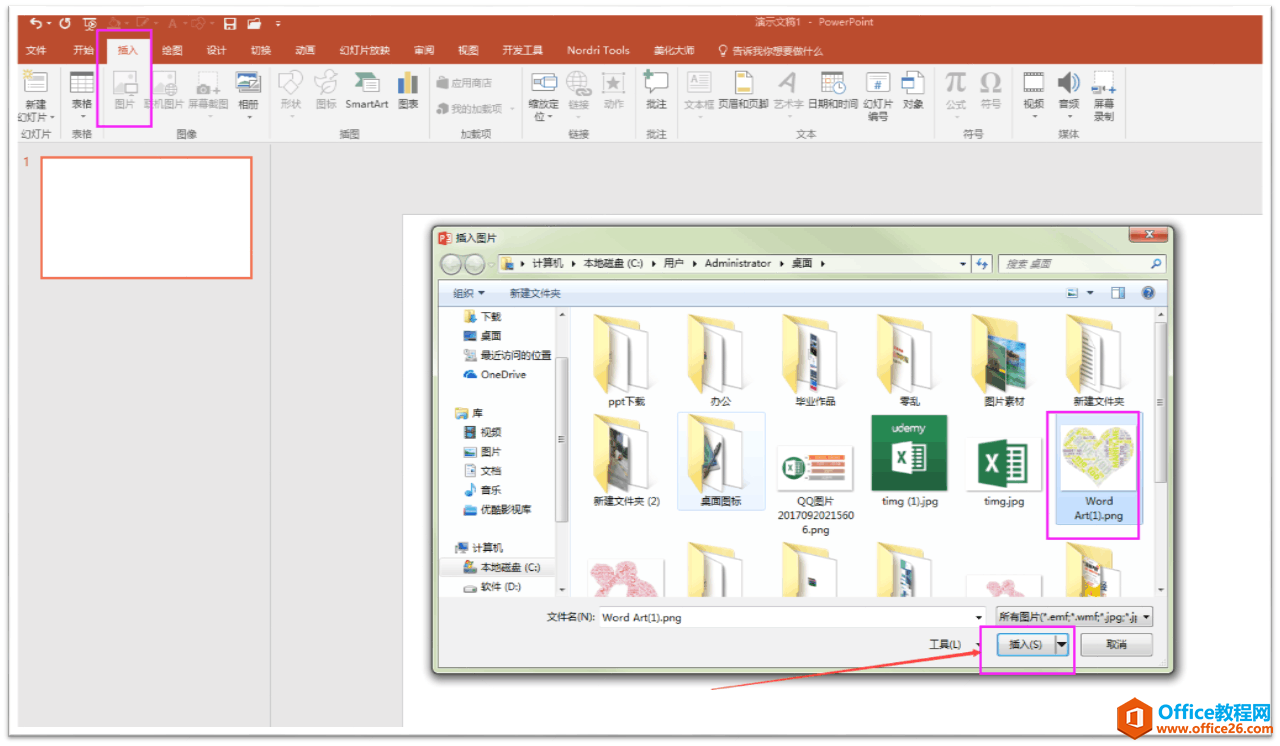1280x746 pixels.
Task: Insert a 图表 (Chart) from ribbon
Action: point(408,88)
